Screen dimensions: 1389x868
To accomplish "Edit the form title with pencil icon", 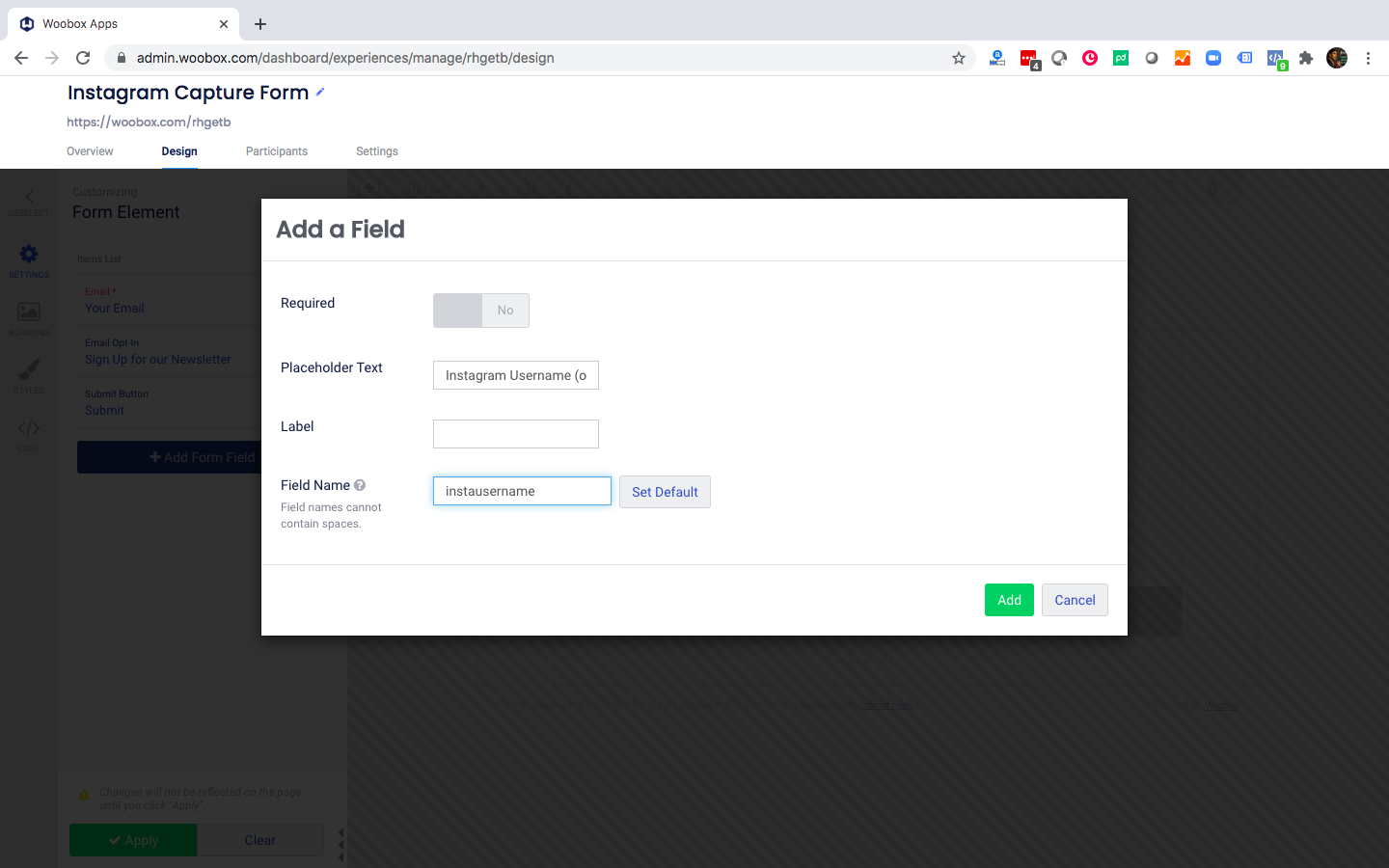I will [x=320, y=93].
